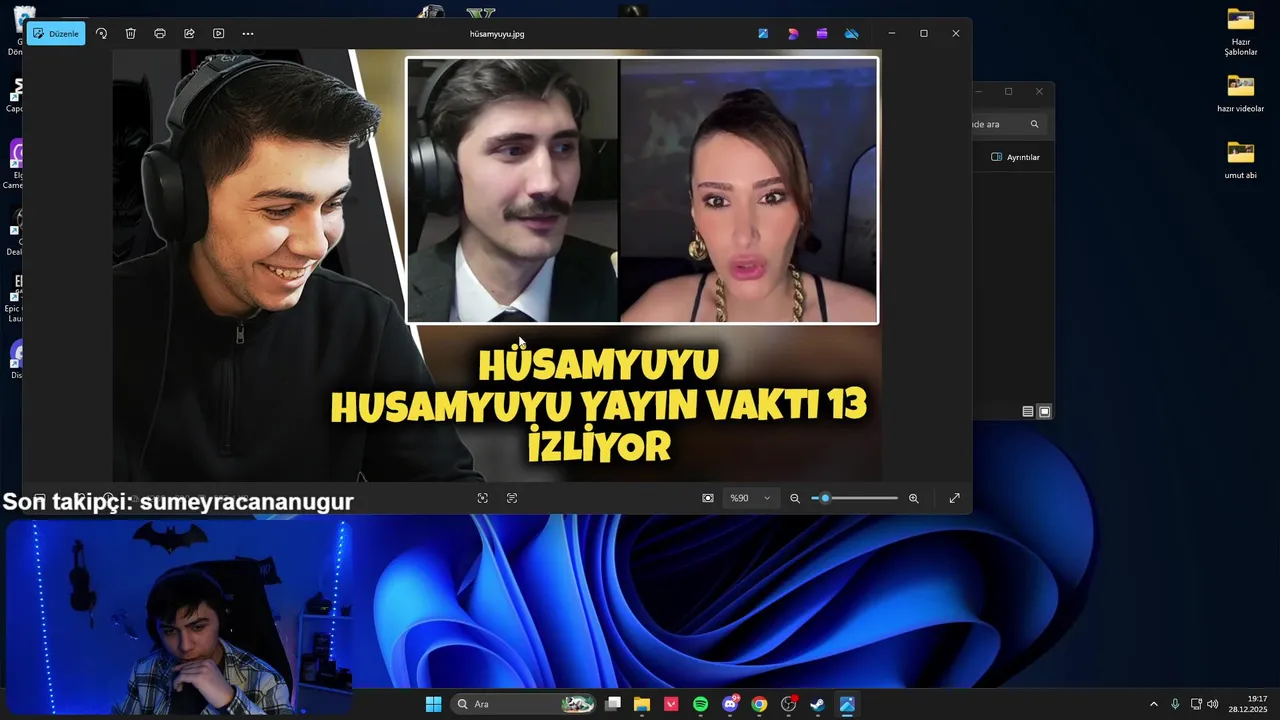
Task: Click the visual search scan icon
Action: click(x=483, y=498)
